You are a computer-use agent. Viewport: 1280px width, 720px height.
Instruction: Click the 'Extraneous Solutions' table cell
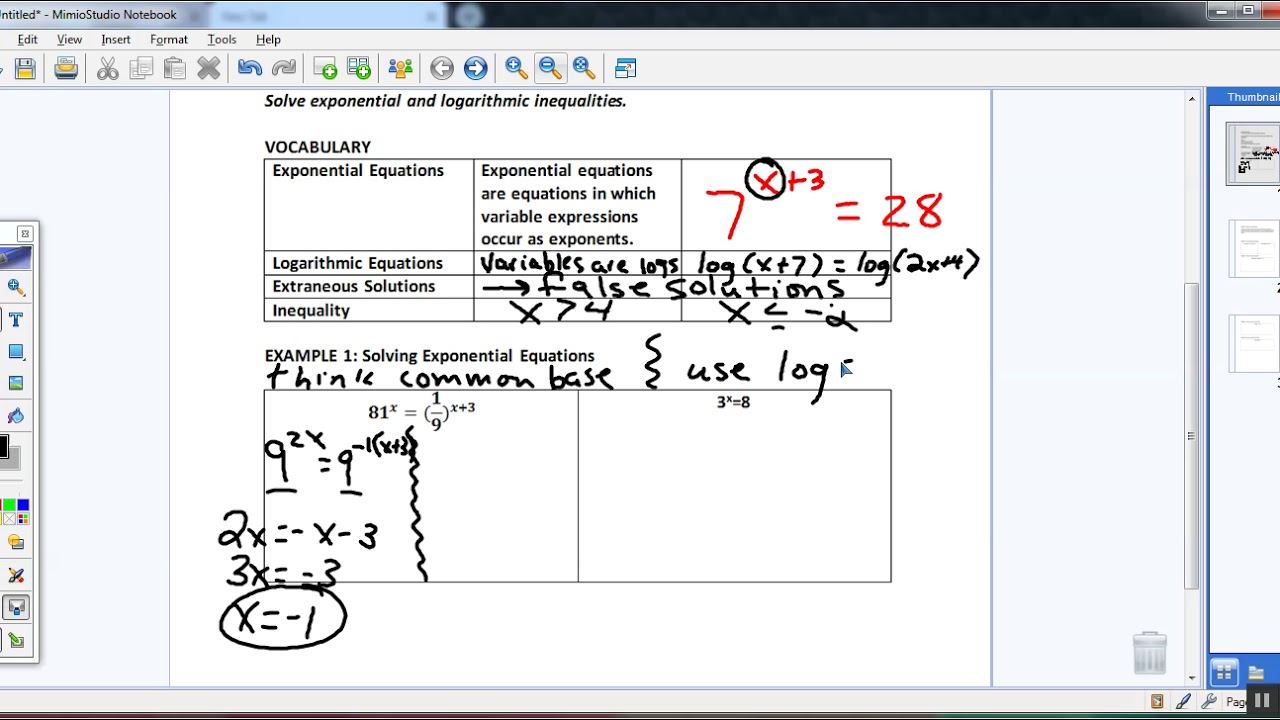click(x=369, y=286)
